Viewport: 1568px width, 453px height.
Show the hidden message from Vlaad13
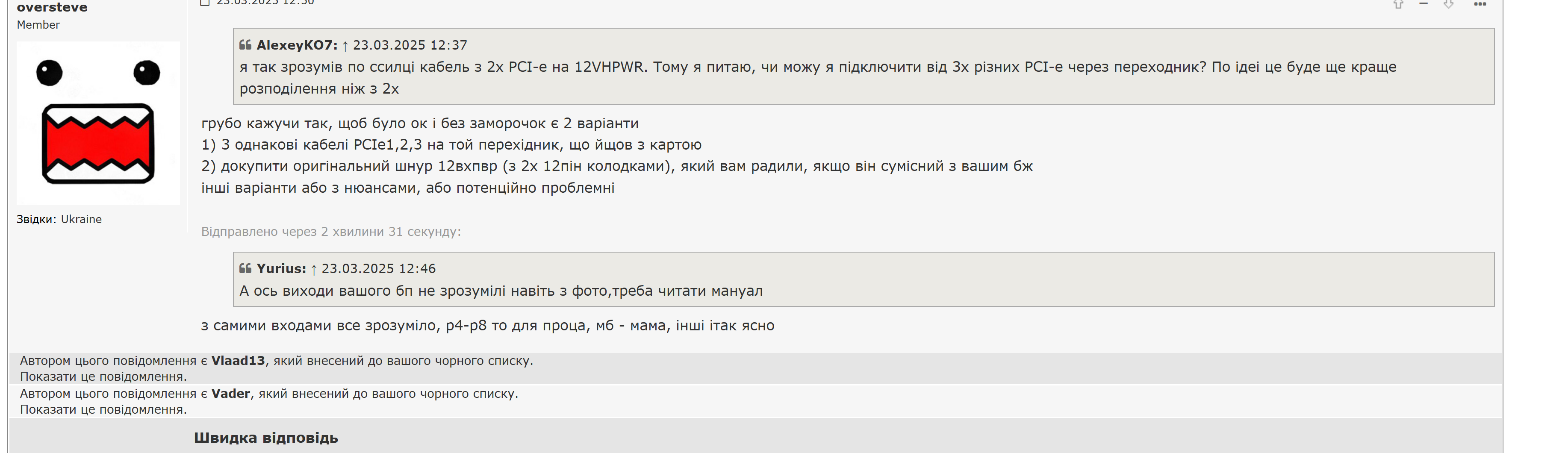(103, 376)
